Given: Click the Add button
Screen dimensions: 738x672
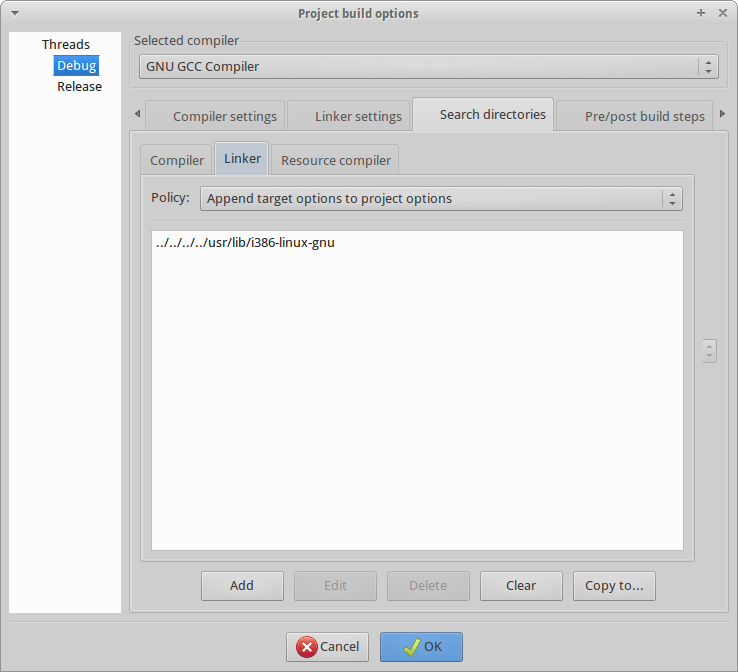Looking at the screenshot, I should tap(242, 586).
